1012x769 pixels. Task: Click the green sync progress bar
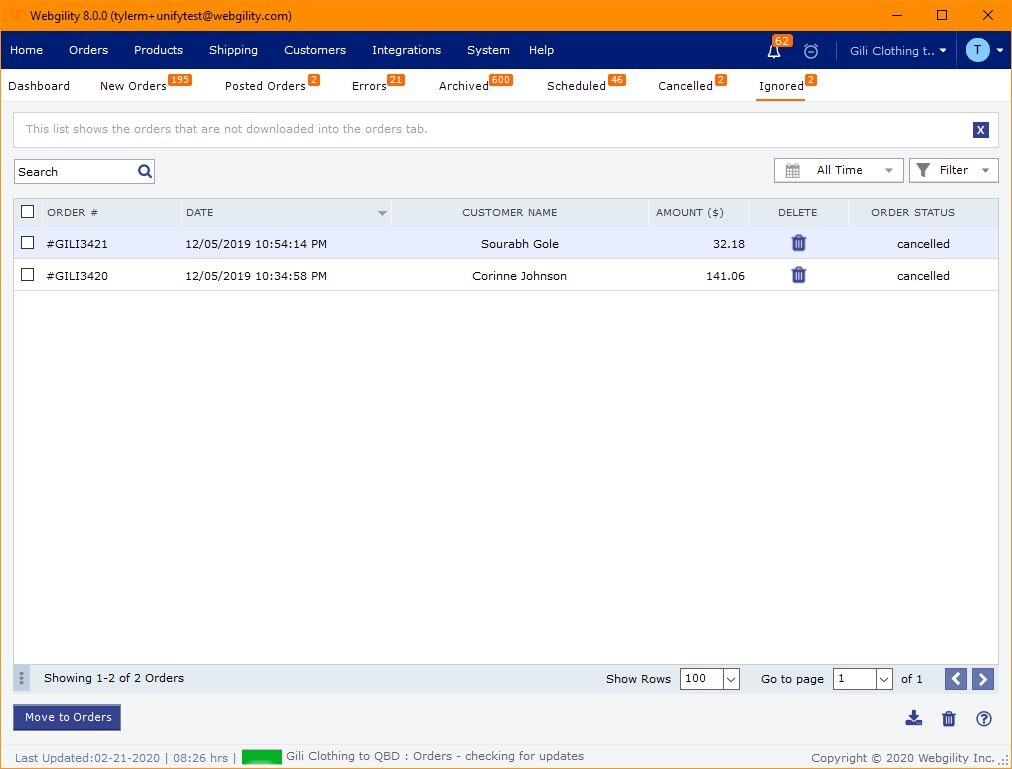(261, 757)
